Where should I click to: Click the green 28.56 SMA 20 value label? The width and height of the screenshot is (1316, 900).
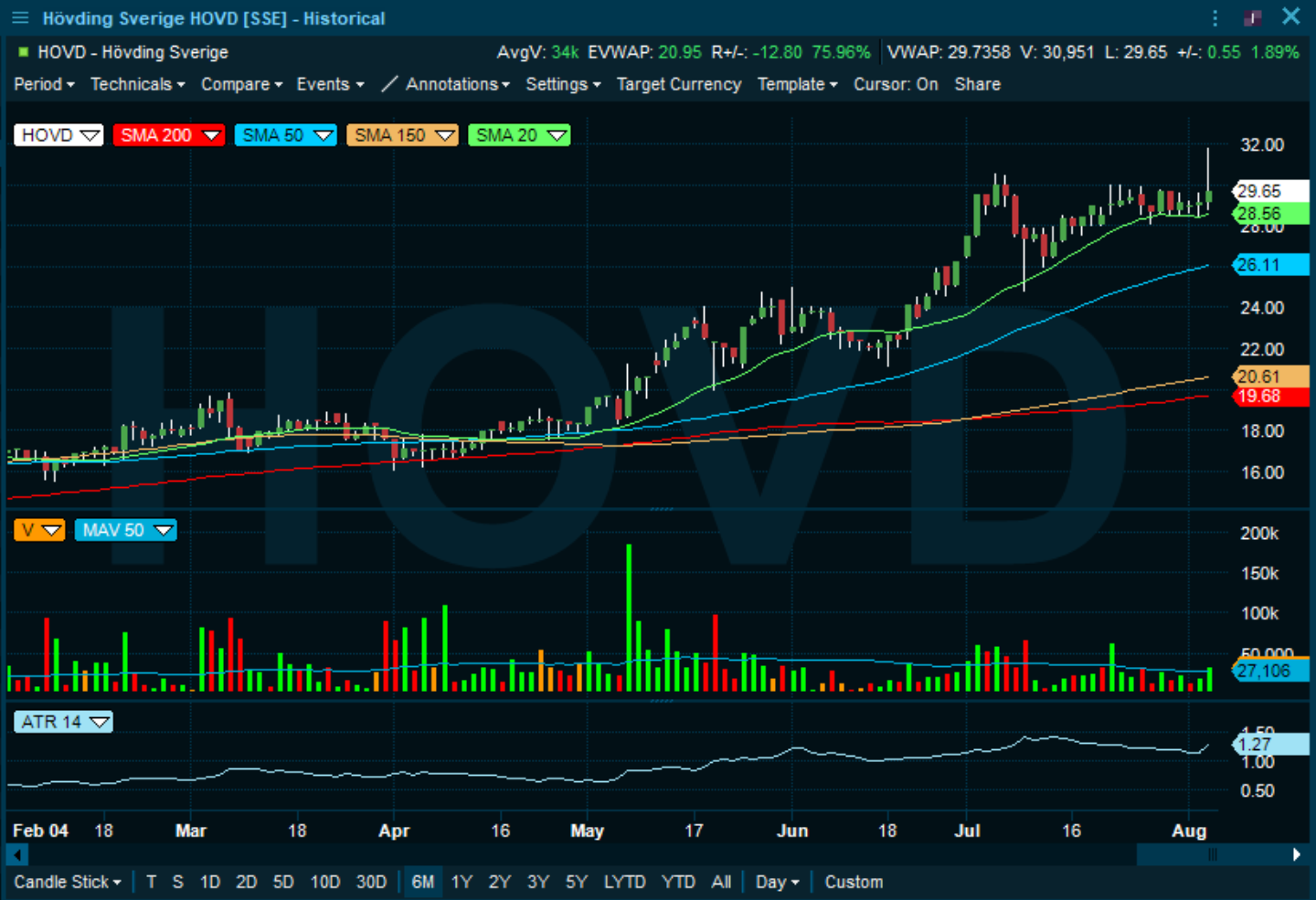[1270, 214]
